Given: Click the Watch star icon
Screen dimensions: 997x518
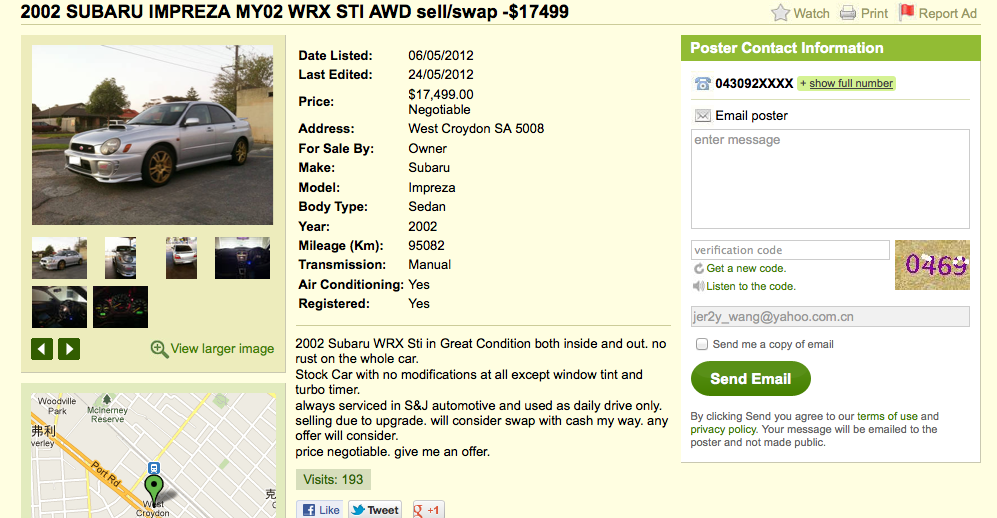Looking at the screenshot, I should pyautogui.click(x=780, y=13).
